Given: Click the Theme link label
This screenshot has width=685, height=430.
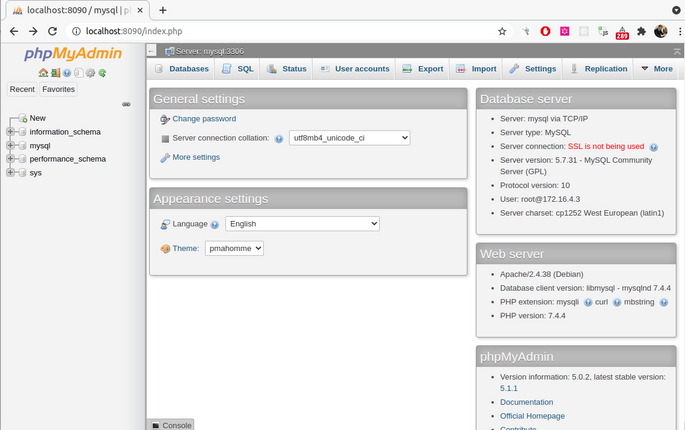Looking at the screenshot, I should [186, 248].
